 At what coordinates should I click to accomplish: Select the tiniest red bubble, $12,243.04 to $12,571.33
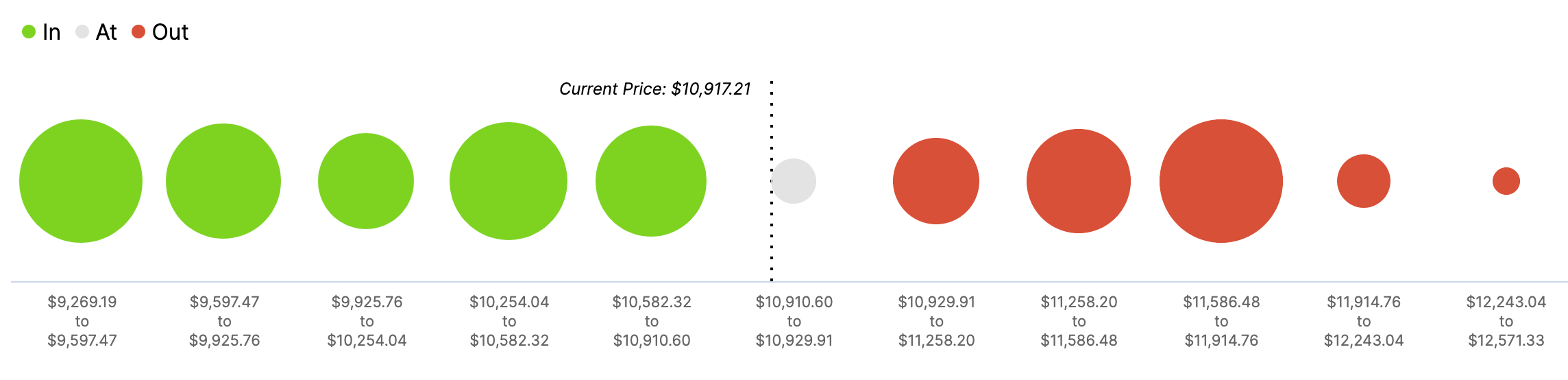pyautogui.click(x=1506, y=181)
